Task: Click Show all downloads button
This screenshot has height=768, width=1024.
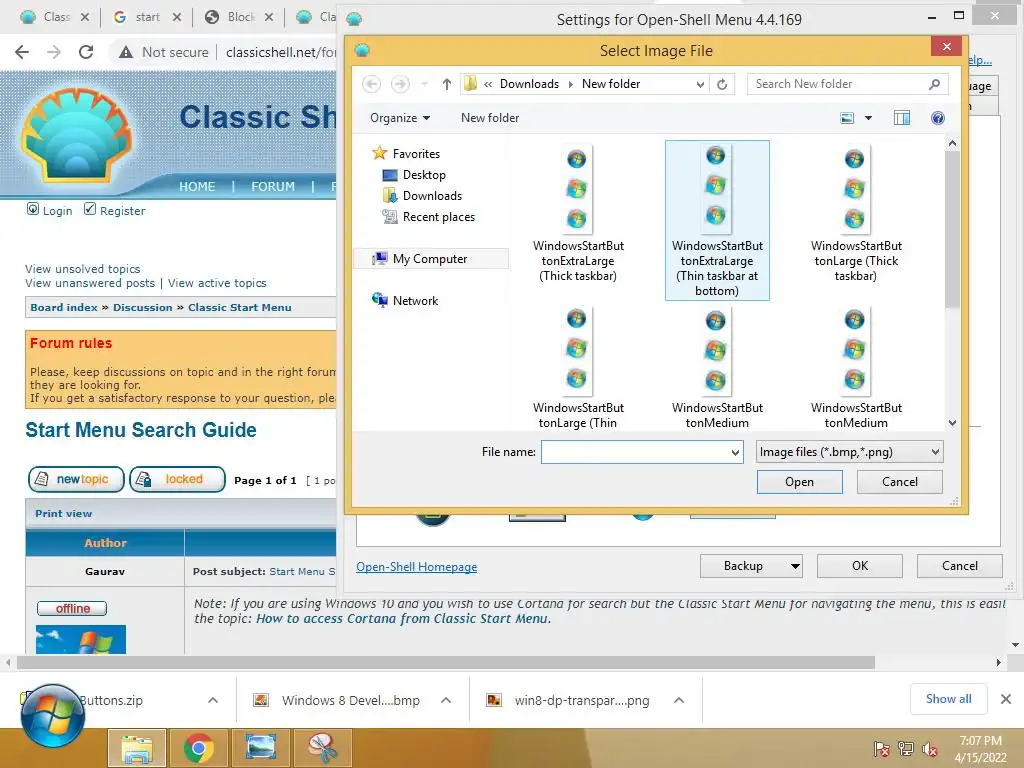Action: pos(948,699)
